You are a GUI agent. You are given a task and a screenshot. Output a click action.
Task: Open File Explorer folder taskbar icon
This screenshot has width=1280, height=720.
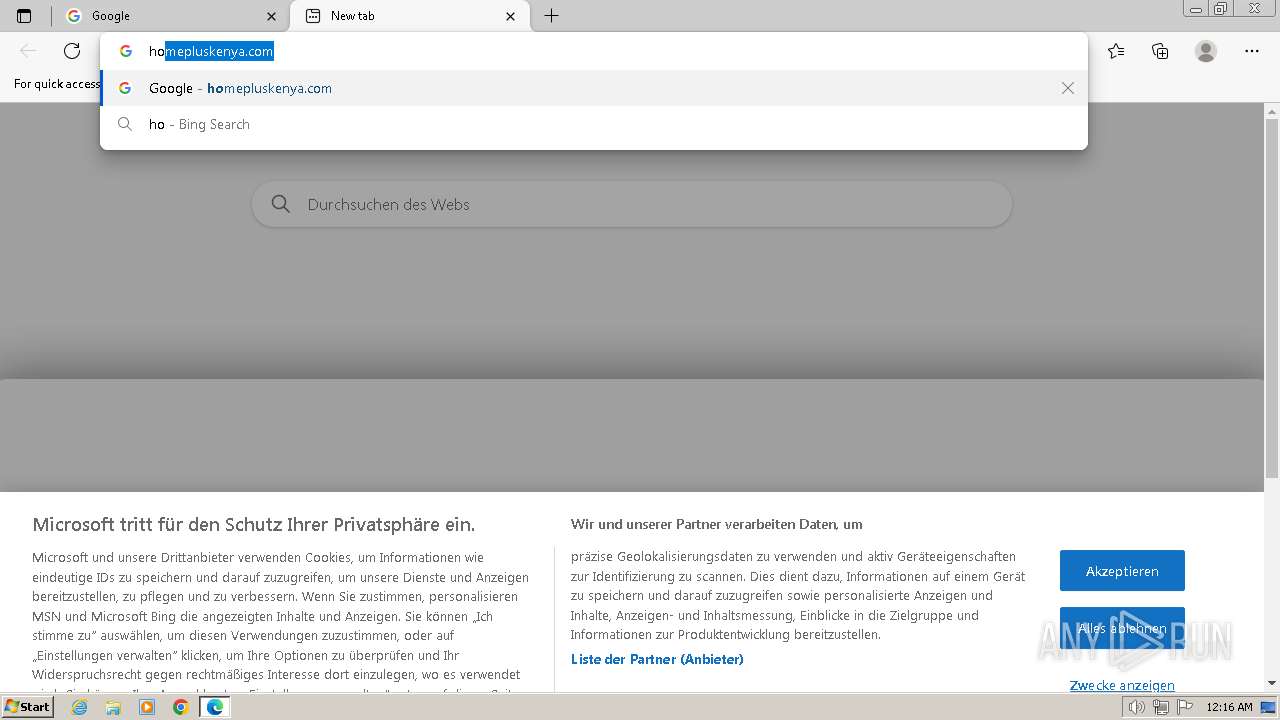(113, 707)
